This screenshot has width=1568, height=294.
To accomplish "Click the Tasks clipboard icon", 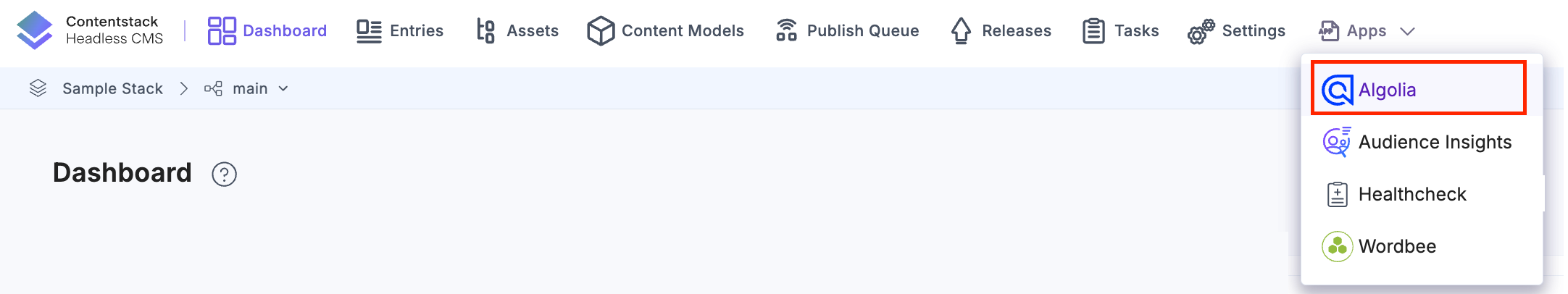I will 1093,31.
